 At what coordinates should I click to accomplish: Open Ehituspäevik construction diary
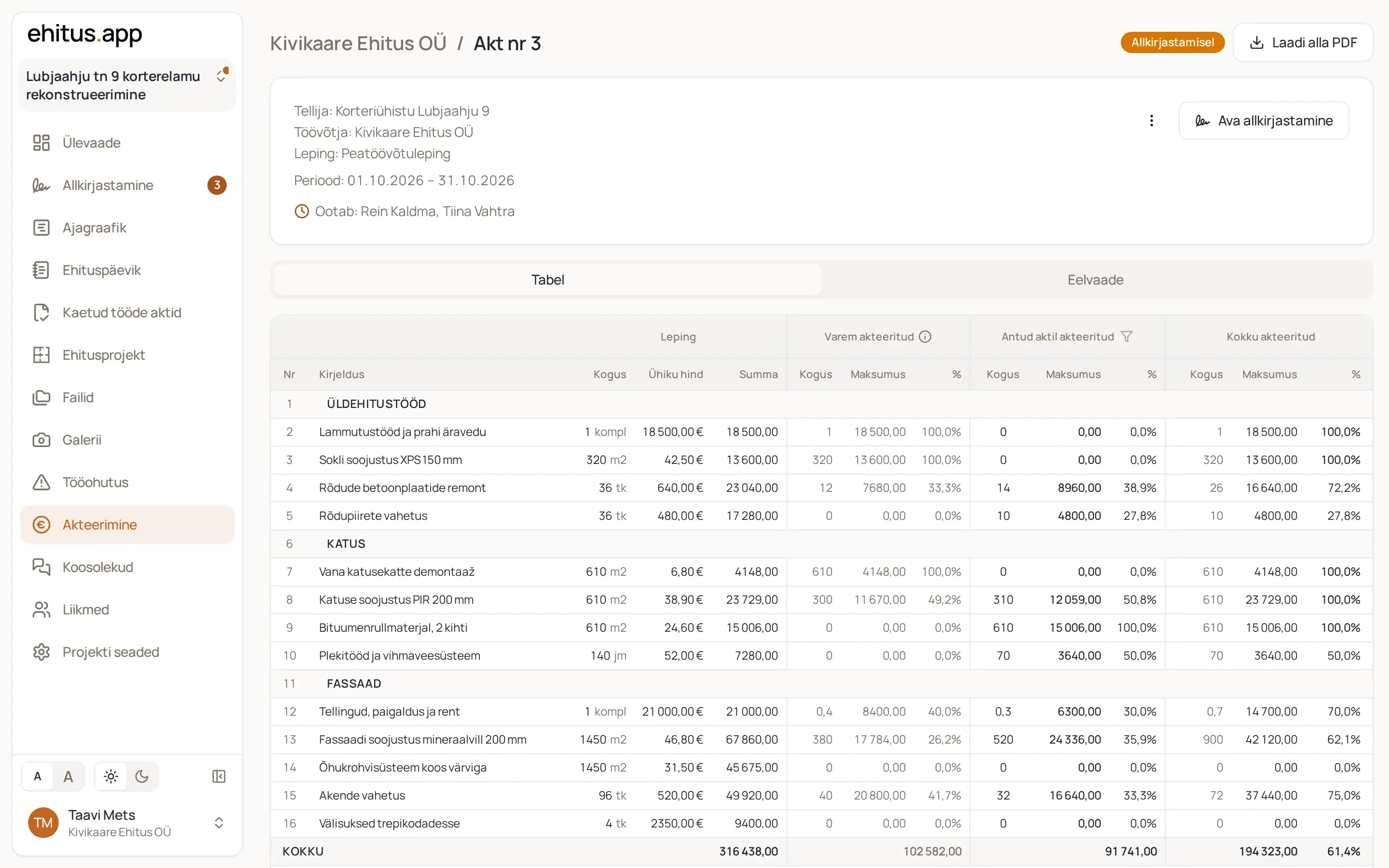tap(127, 270)
